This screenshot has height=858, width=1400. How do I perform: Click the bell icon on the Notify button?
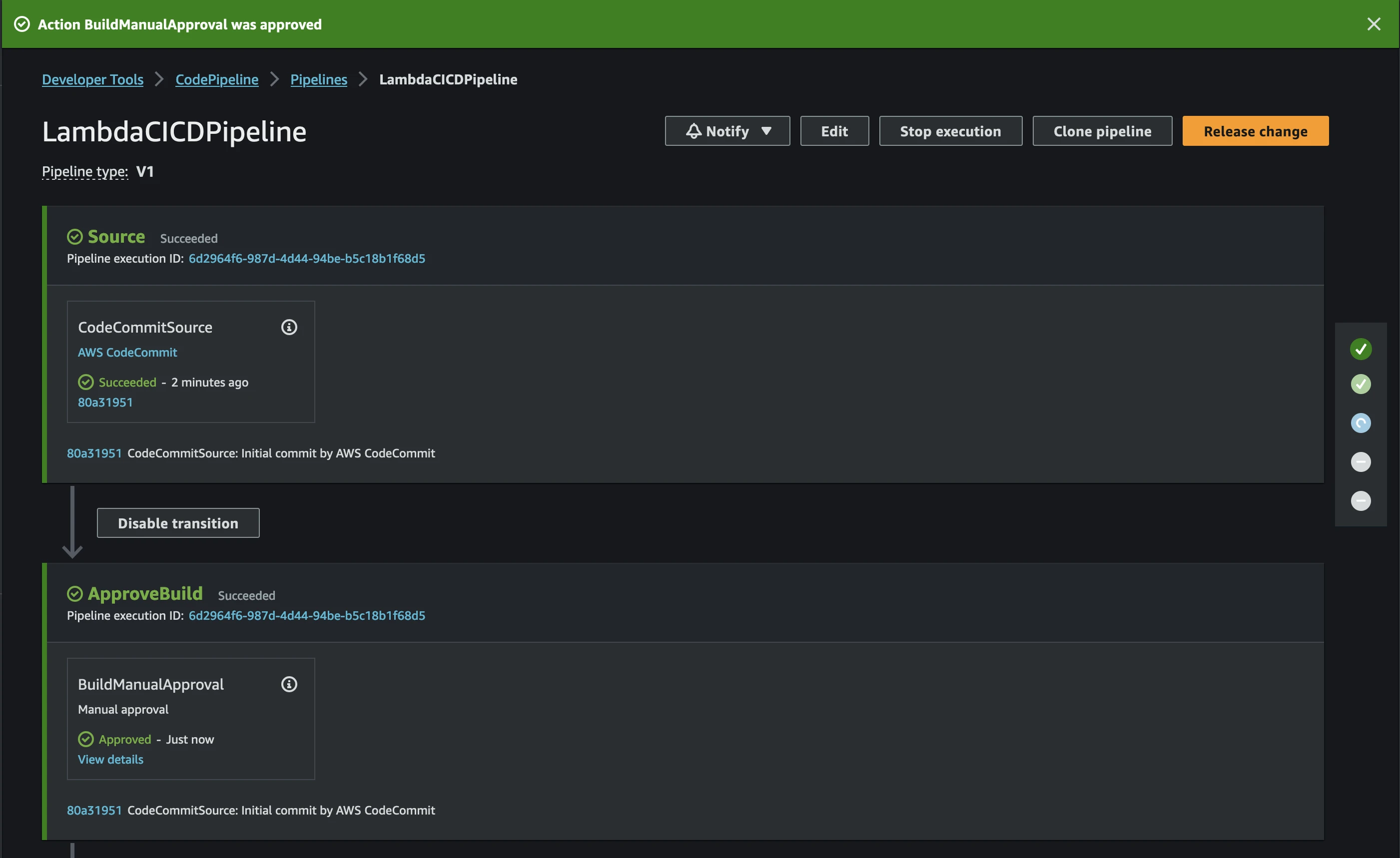tap(694, 131)
